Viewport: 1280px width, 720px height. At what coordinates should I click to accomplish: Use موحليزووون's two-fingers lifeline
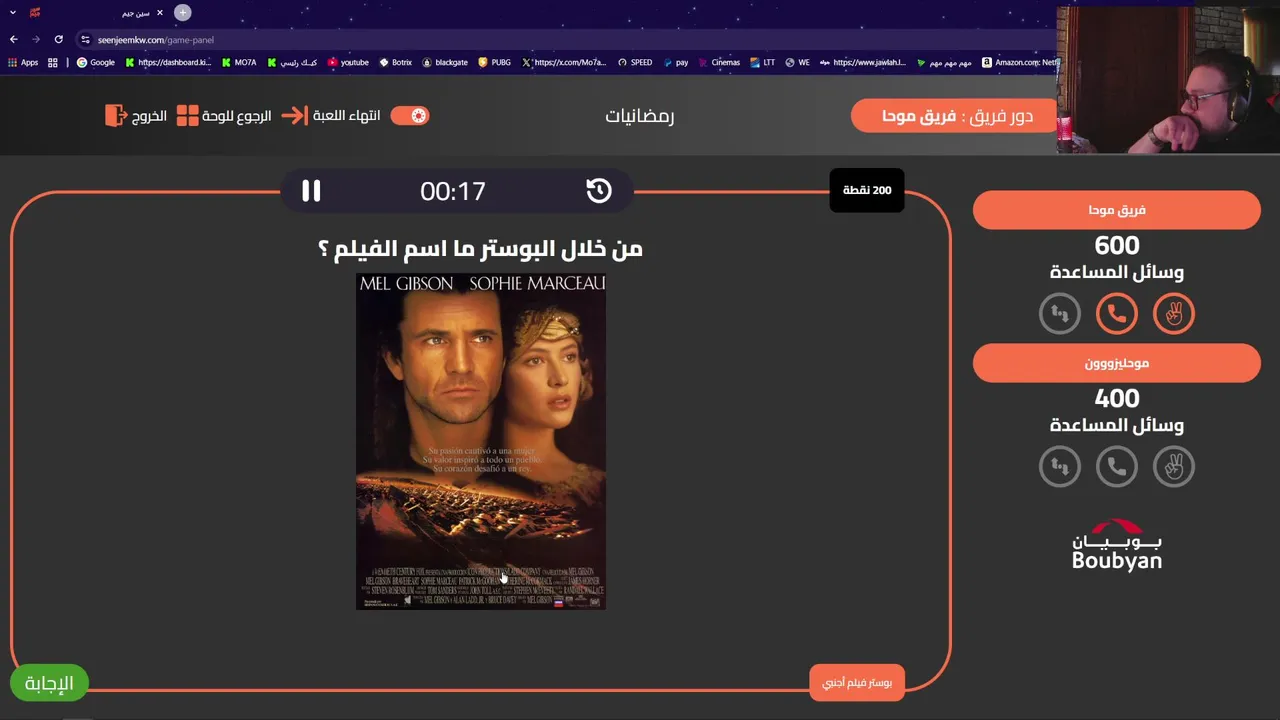pyautogui.click(x=1173, y=466)
